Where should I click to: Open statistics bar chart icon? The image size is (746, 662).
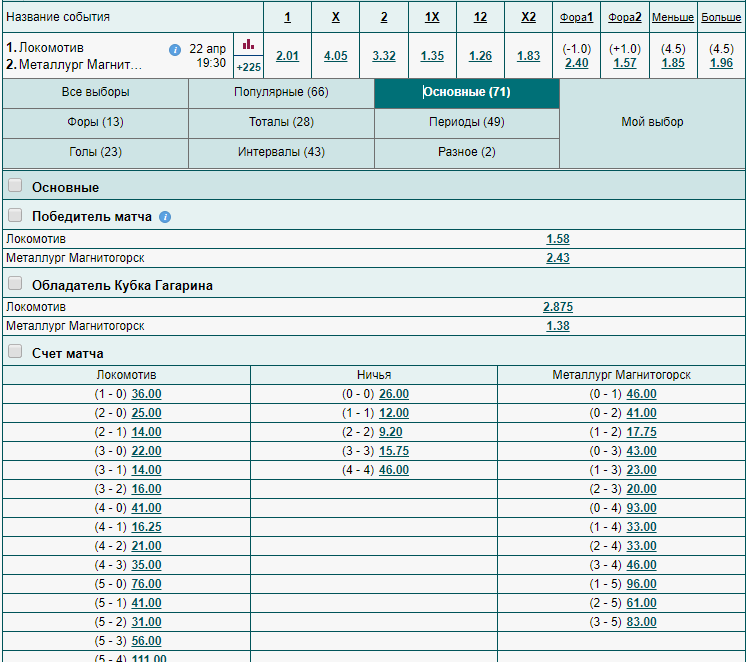[248, 45]
